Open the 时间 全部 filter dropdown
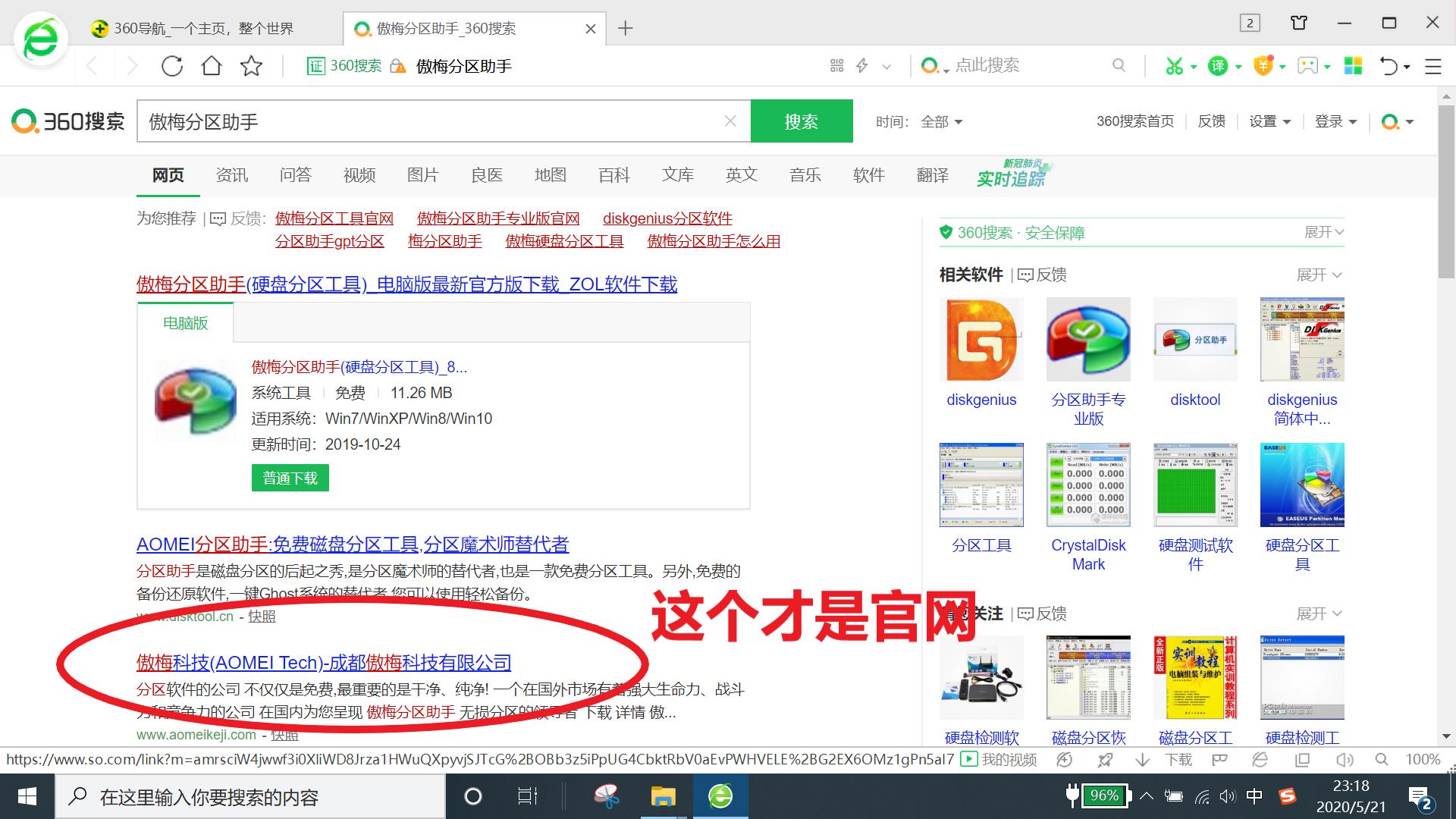This screenshot has height=819, width=1456. click(940, 121)
